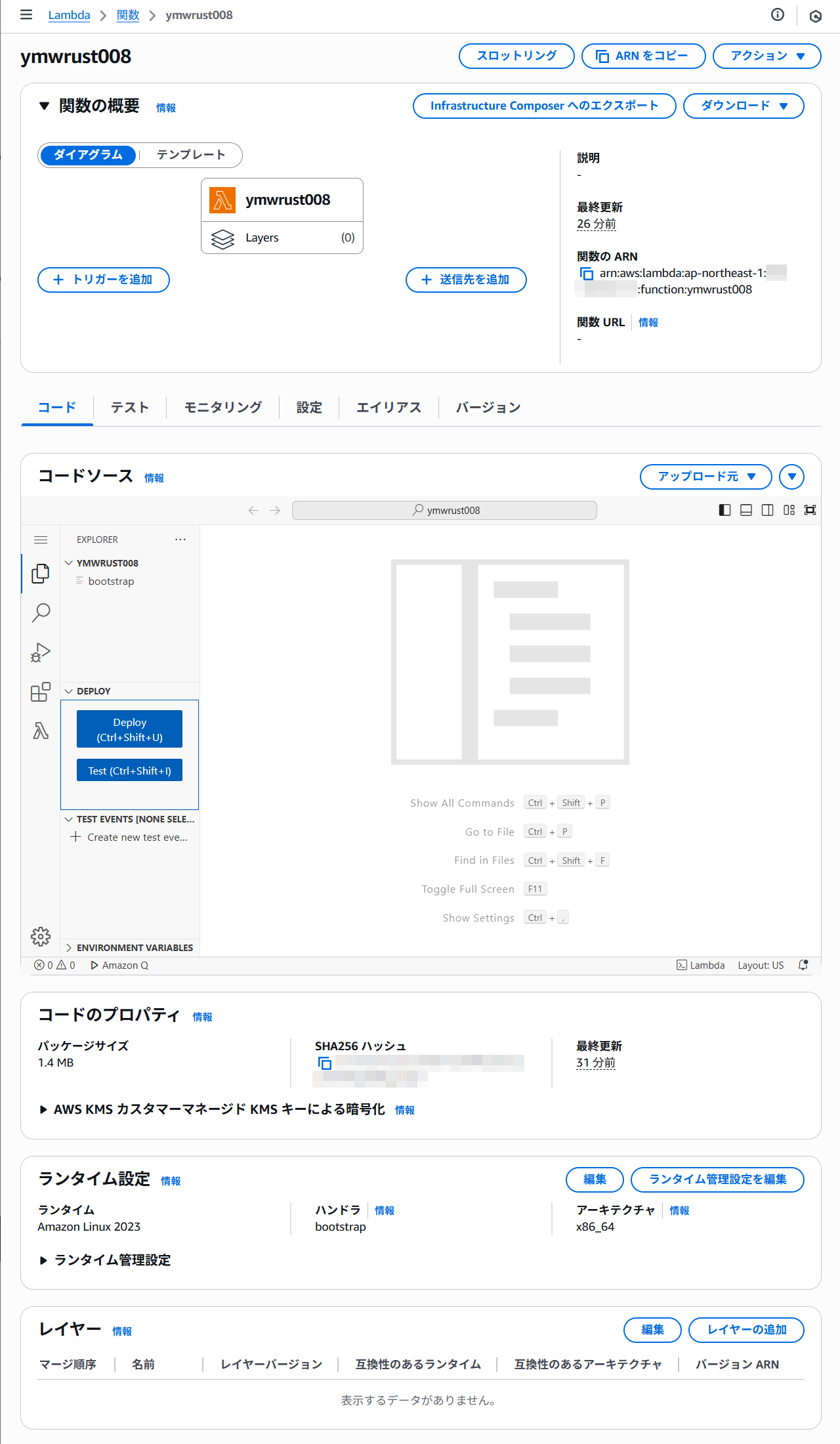Open the Explorer files icon in activity bar
Screen dimensions: 840x1444
click(x=41, y=573)
